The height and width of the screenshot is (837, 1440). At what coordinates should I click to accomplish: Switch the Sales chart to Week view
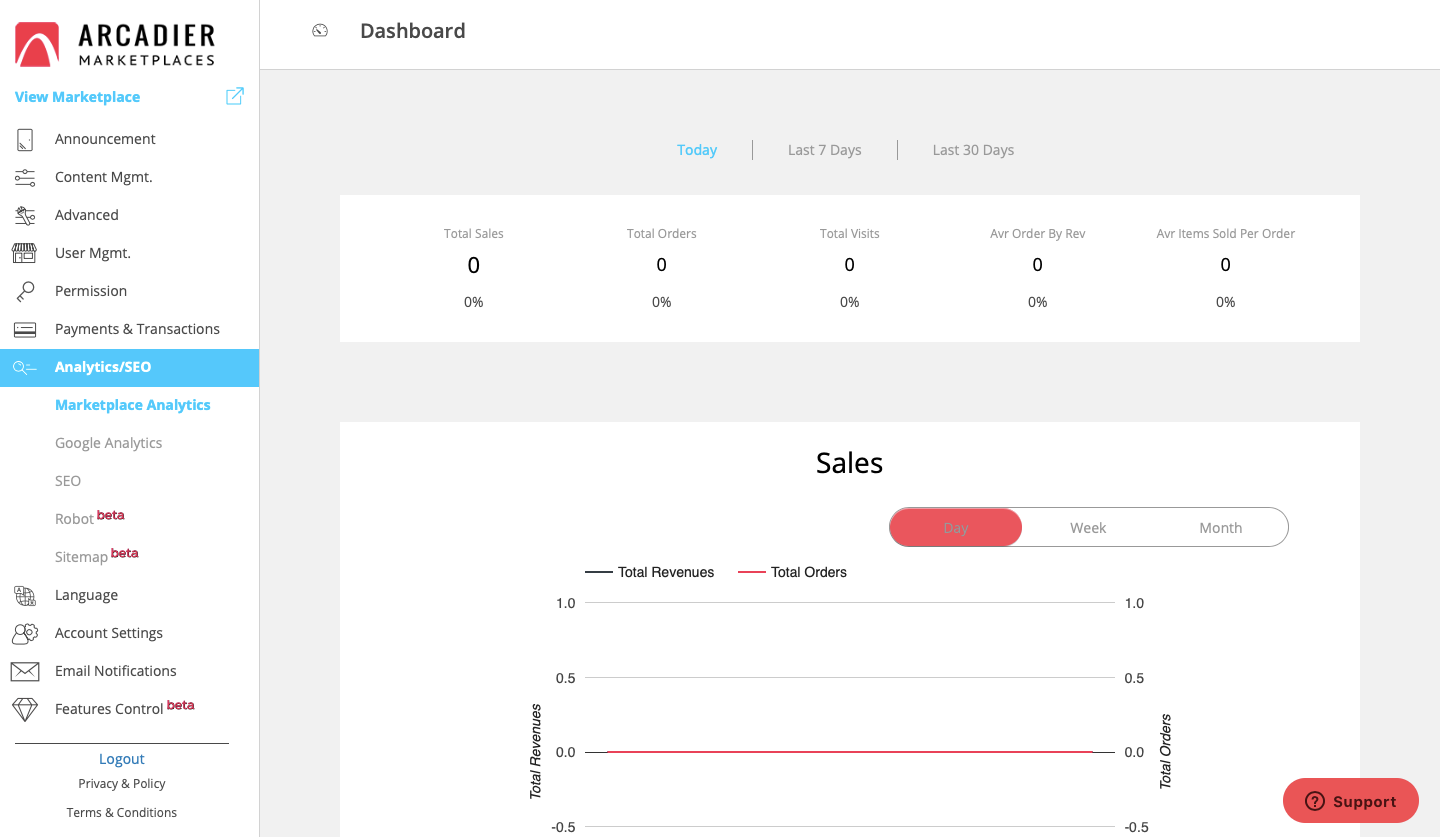[1088, 527]
